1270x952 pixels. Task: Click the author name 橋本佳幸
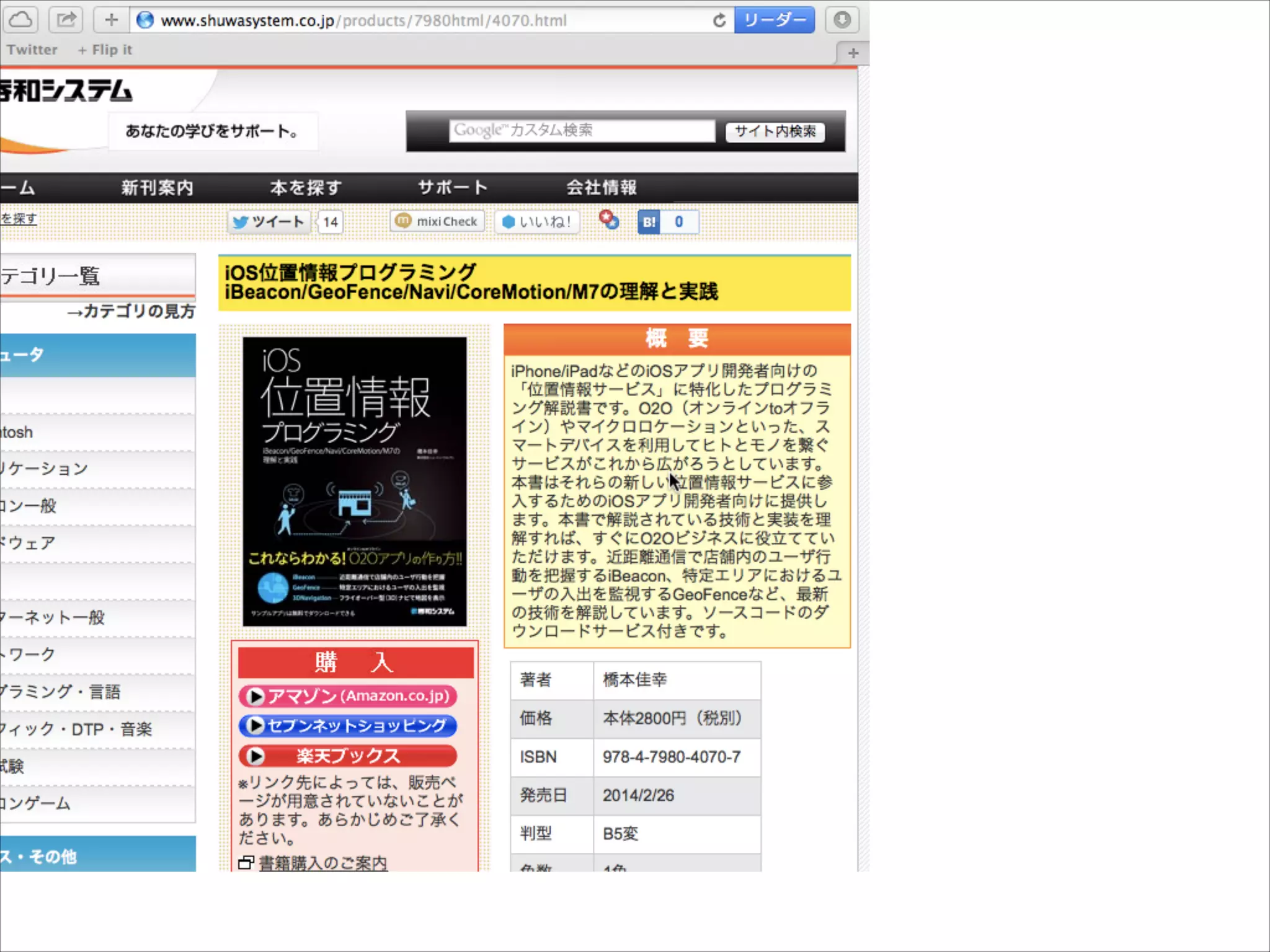tap(634, 680)
